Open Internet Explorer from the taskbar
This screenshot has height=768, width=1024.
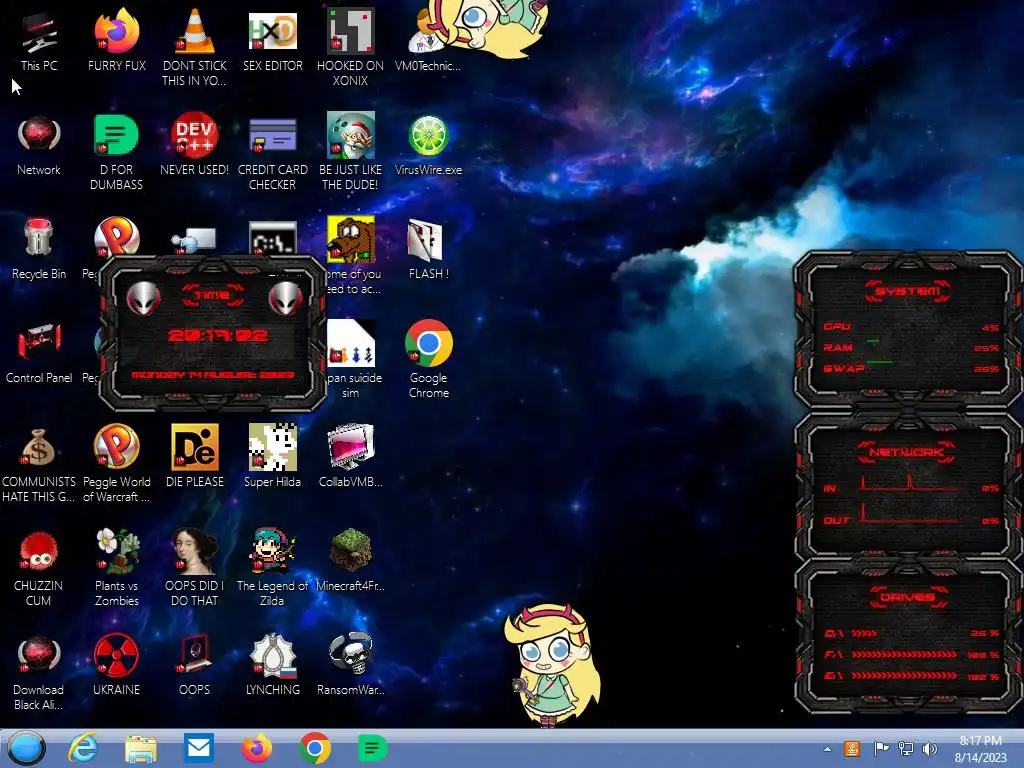coord(83,748)
